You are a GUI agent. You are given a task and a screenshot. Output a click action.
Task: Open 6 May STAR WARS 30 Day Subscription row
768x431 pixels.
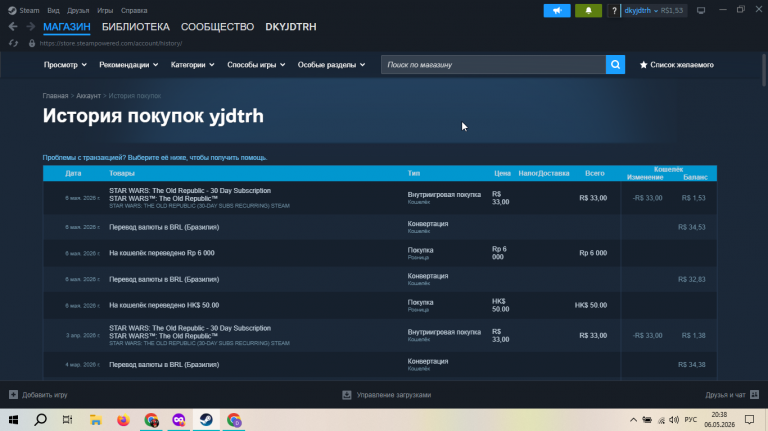[380, 198]
